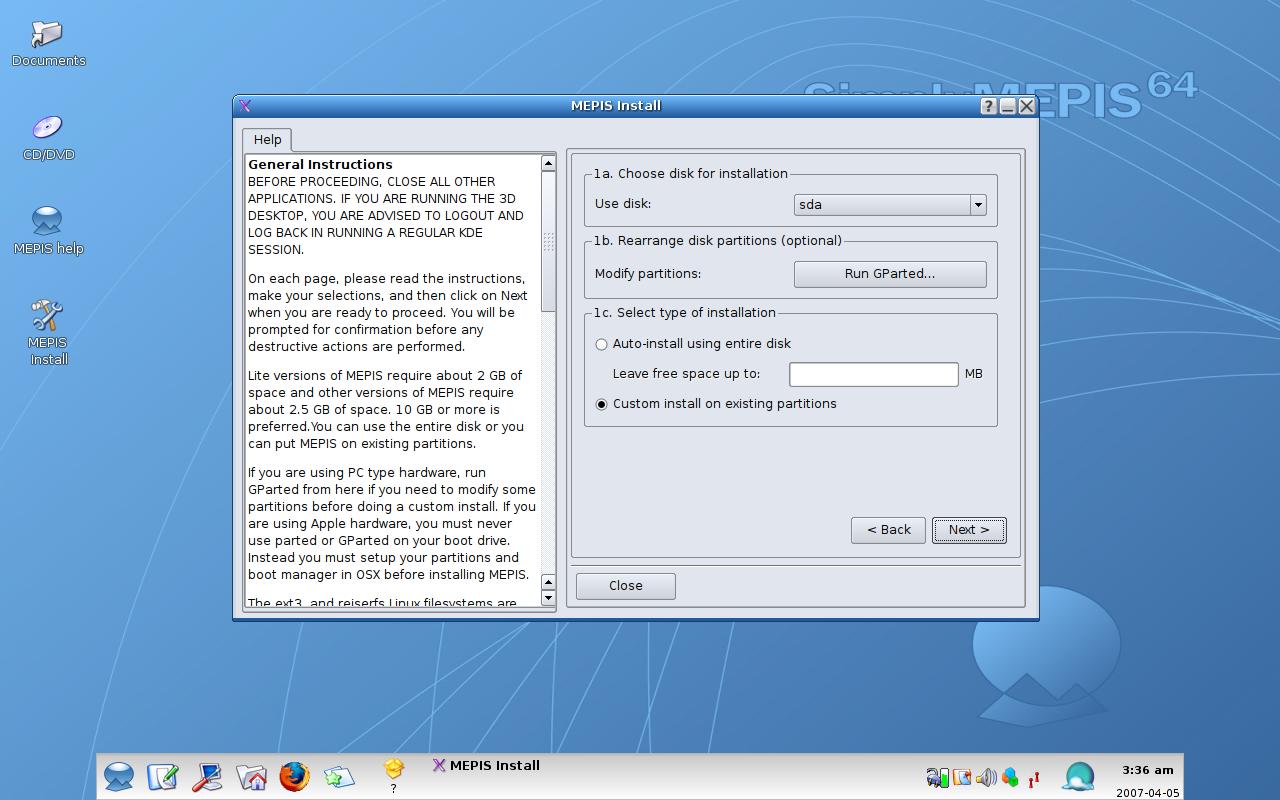Click Run GParted button

click(890, 274)
